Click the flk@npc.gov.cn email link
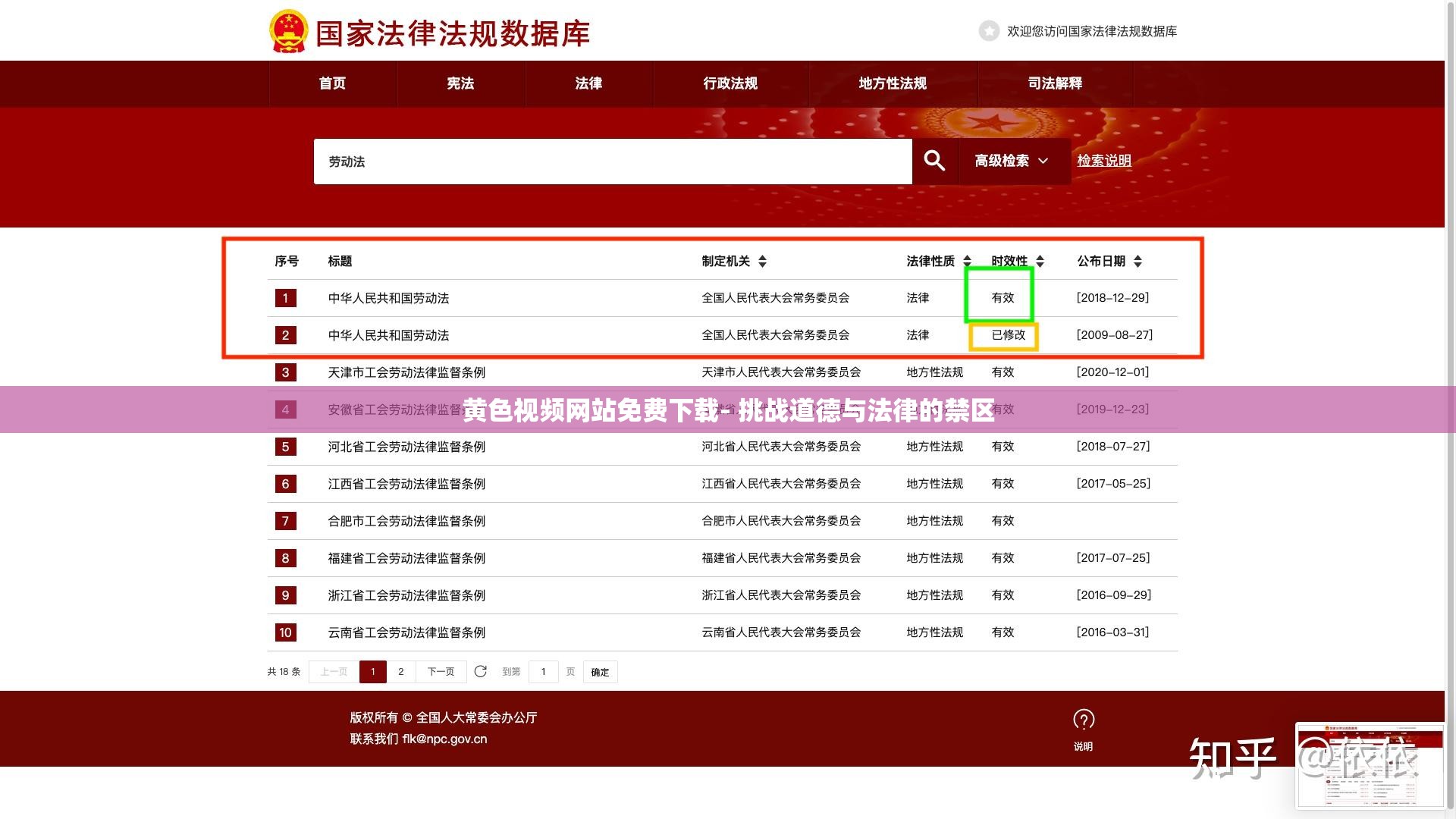Viewport: 1456px width, 819px height. pos(444,739)
